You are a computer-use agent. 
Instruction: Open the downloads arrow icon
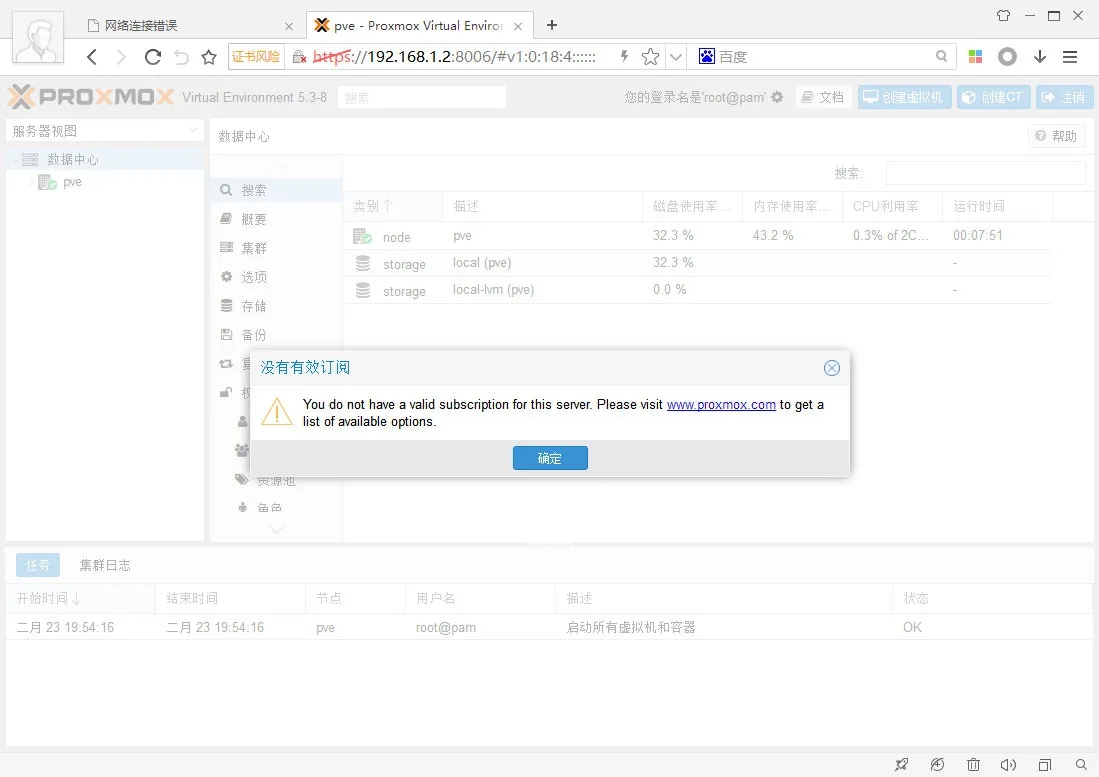(1040, 57)
